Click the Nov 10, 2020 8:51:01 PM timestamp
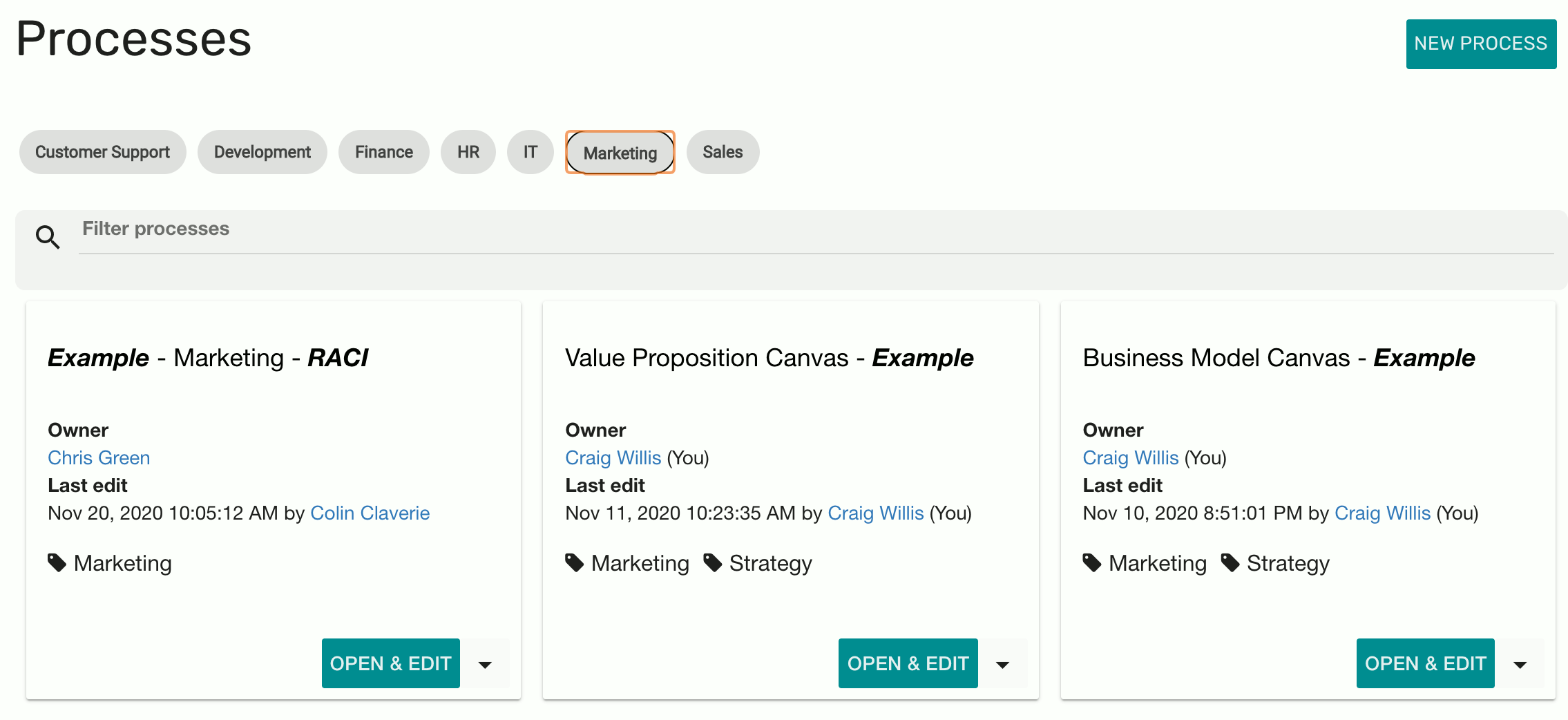This screenshot has height=720, width=1568. 1193,513
